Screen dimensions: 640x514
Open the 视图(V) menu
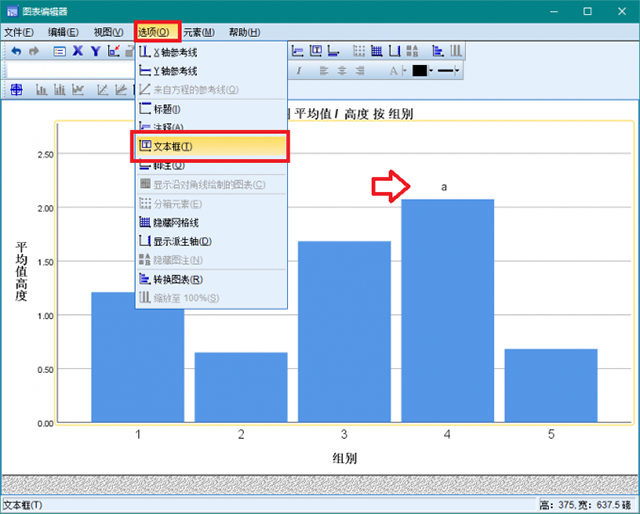click(109, 32)
